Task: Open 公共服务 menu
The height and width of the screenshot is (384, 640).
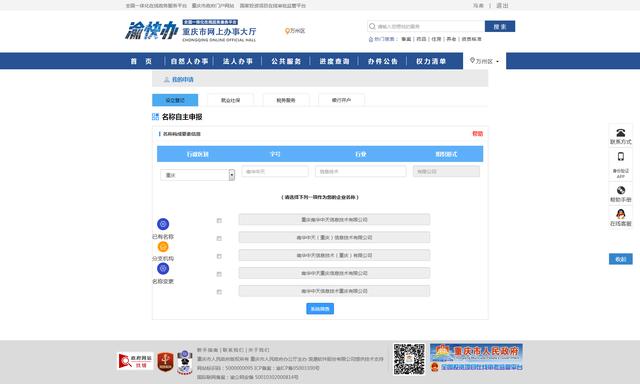Action: coord(286,61)
